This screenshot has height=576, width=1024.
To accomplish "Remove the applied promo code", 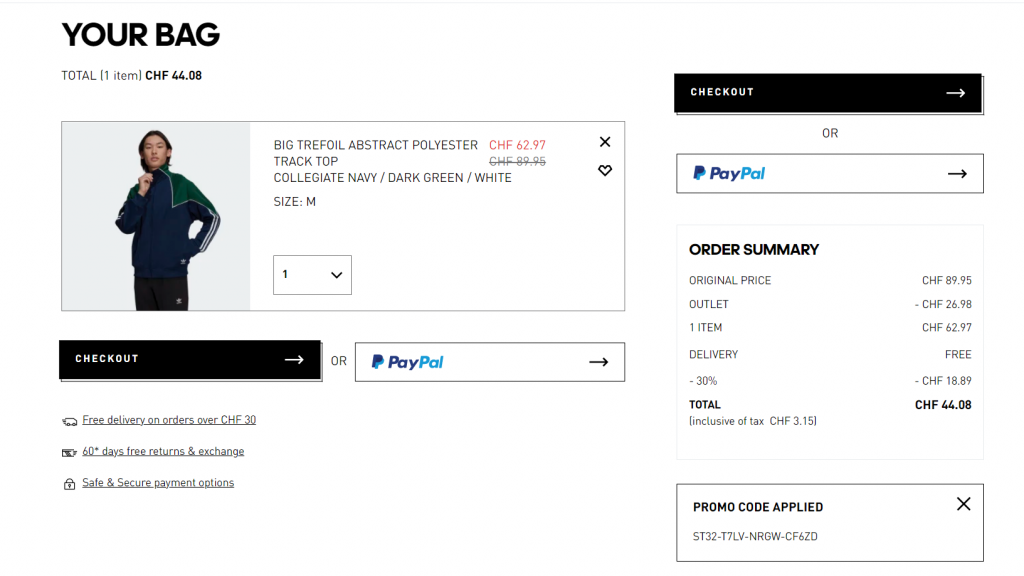I will click(963, 504).
